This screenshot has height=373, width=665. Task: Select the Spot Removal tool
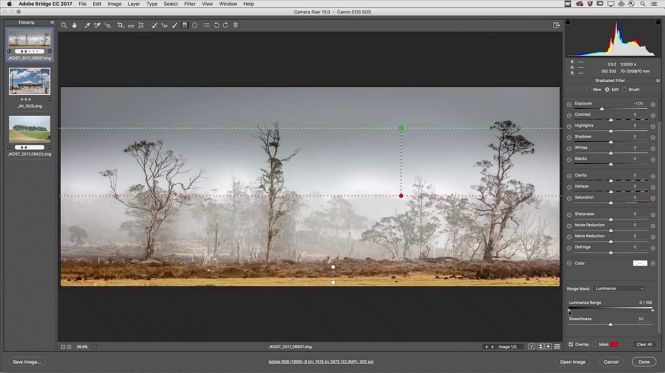(x=154, y=25)
